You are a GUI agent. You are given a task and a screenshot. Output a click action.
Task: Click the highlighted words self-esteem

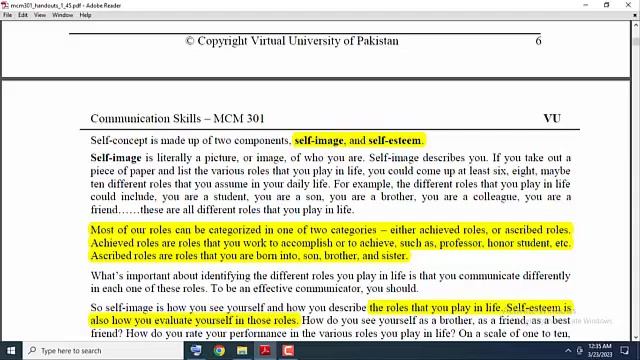(394, 140)
